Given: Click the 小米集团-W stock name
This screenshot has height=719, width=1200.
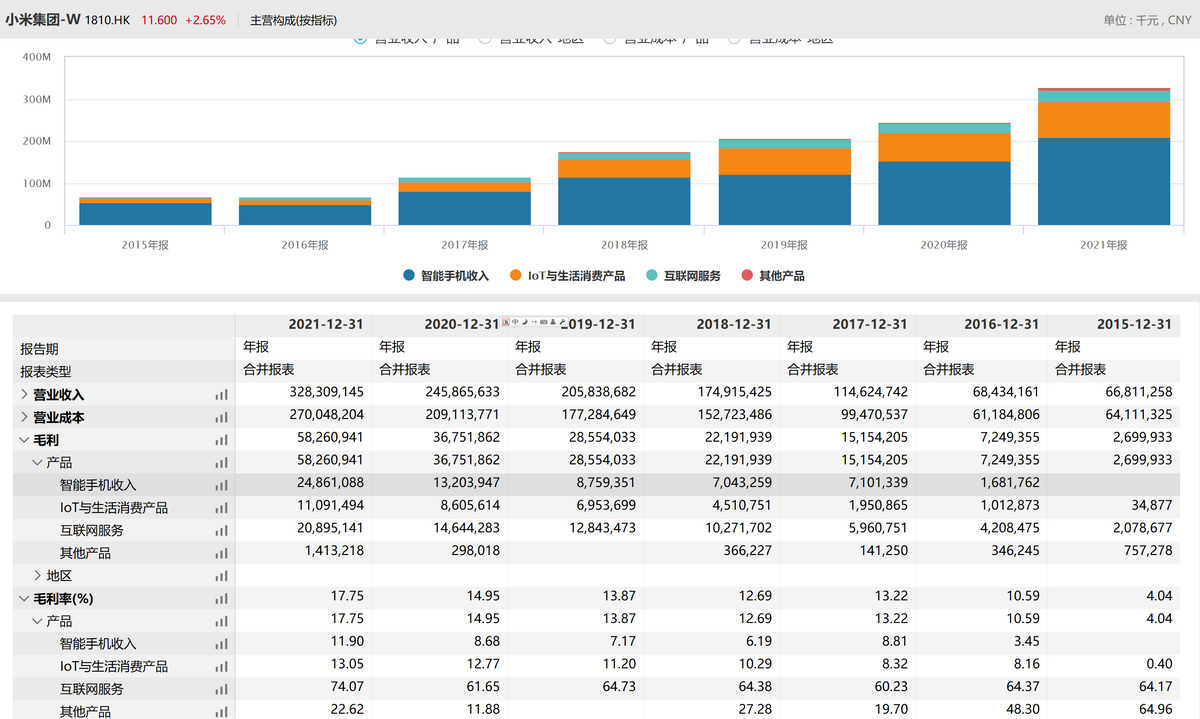Looking at the screenshot, I should coord(42,20).
